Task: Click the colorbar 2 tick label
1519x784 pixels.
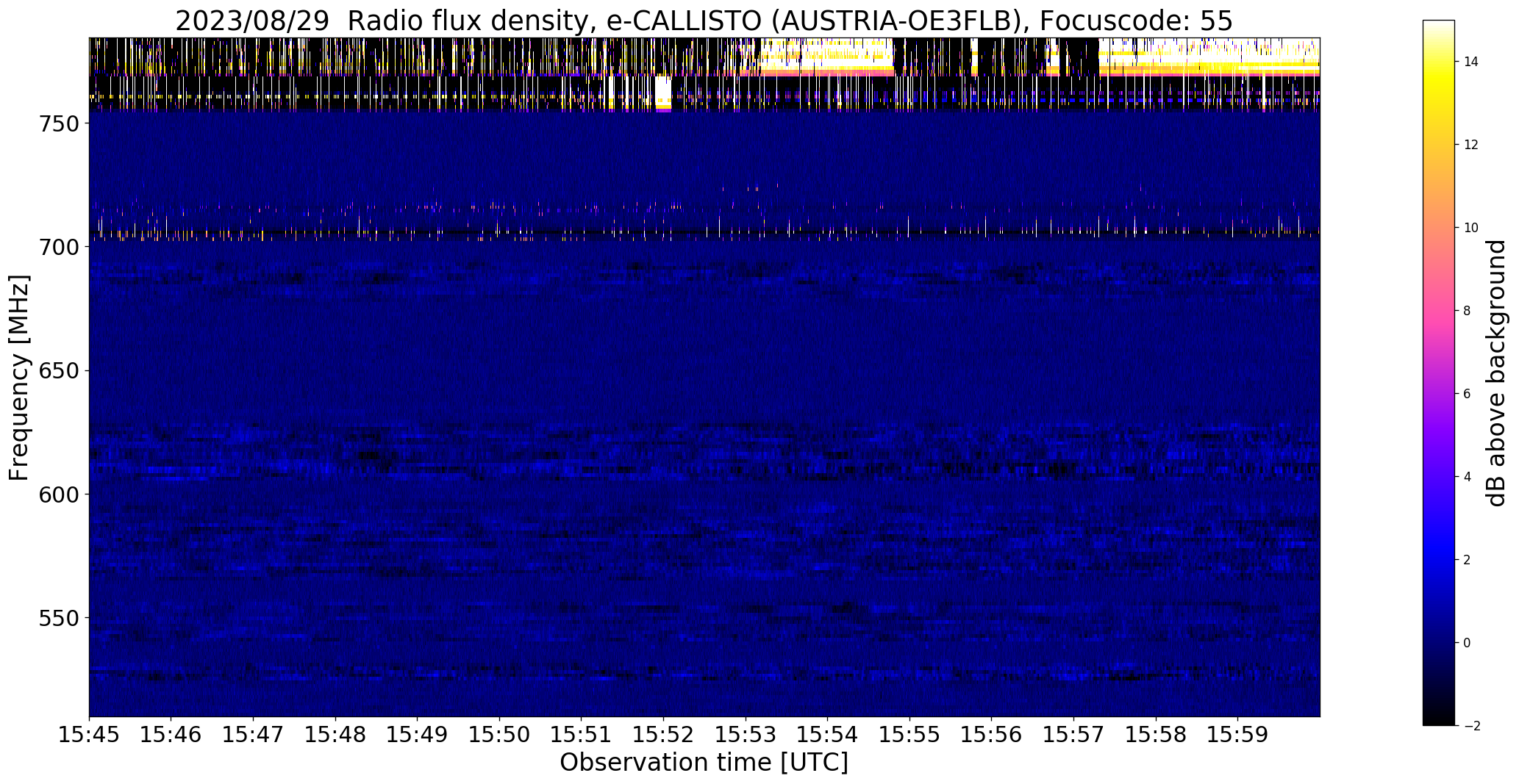Action: (1468, 560)
